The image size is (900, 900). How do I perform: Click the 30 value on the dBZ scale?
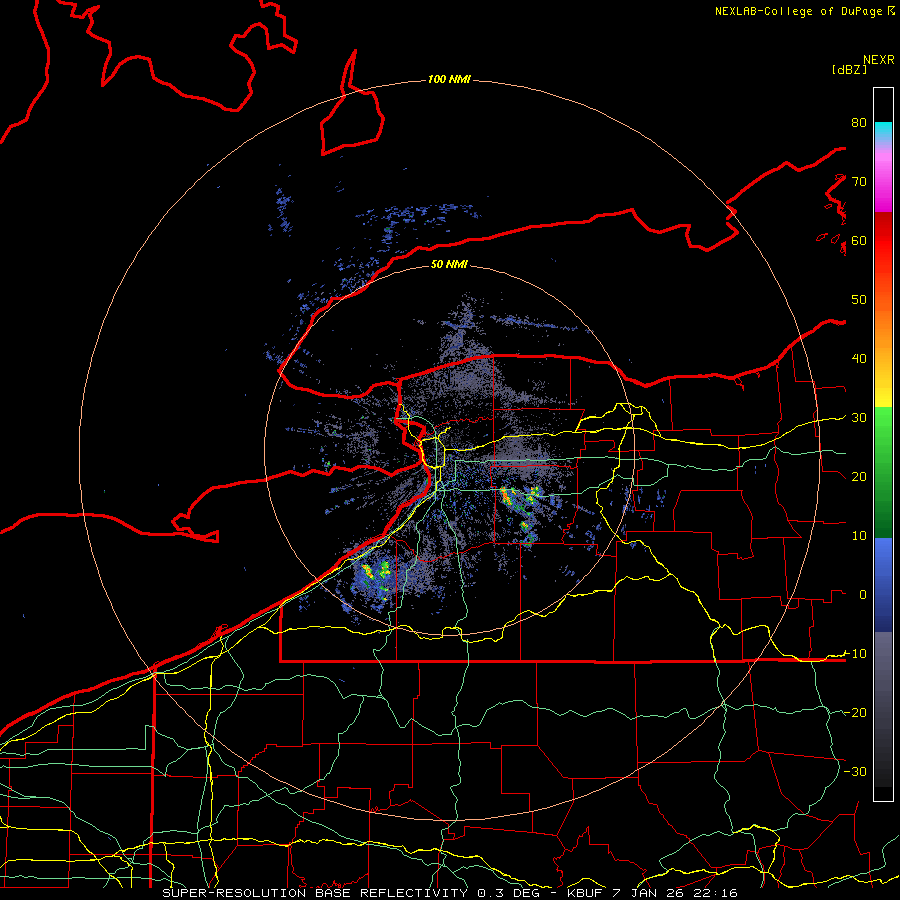pos(859,418)
